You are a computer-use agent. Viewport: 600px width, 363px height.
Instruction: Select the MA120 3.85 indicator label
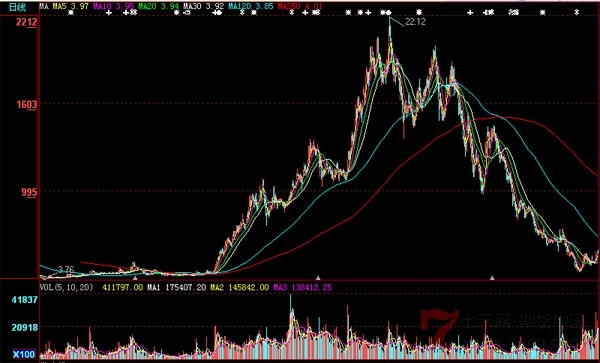click(251, 6)
